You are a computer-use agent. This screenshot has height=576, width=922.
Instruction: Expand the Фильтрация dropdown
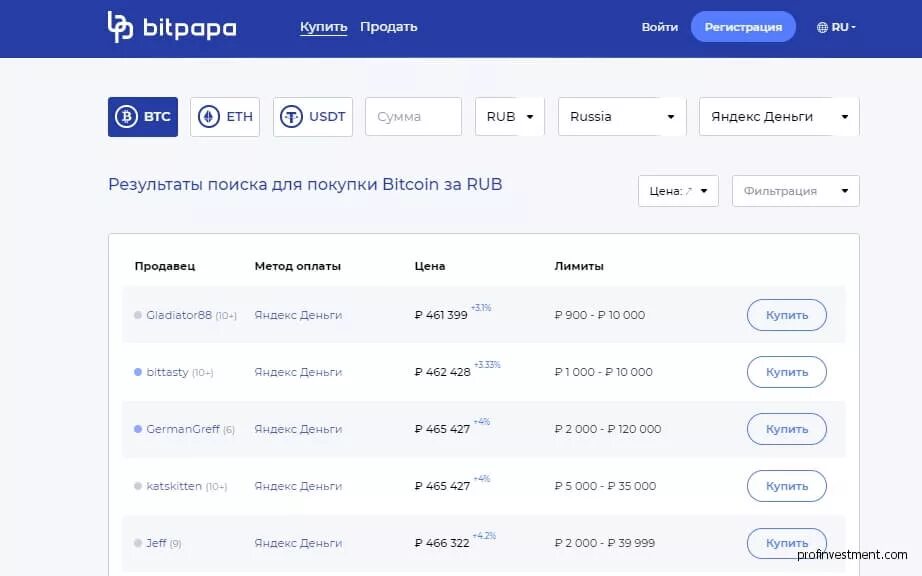[795, 191]
